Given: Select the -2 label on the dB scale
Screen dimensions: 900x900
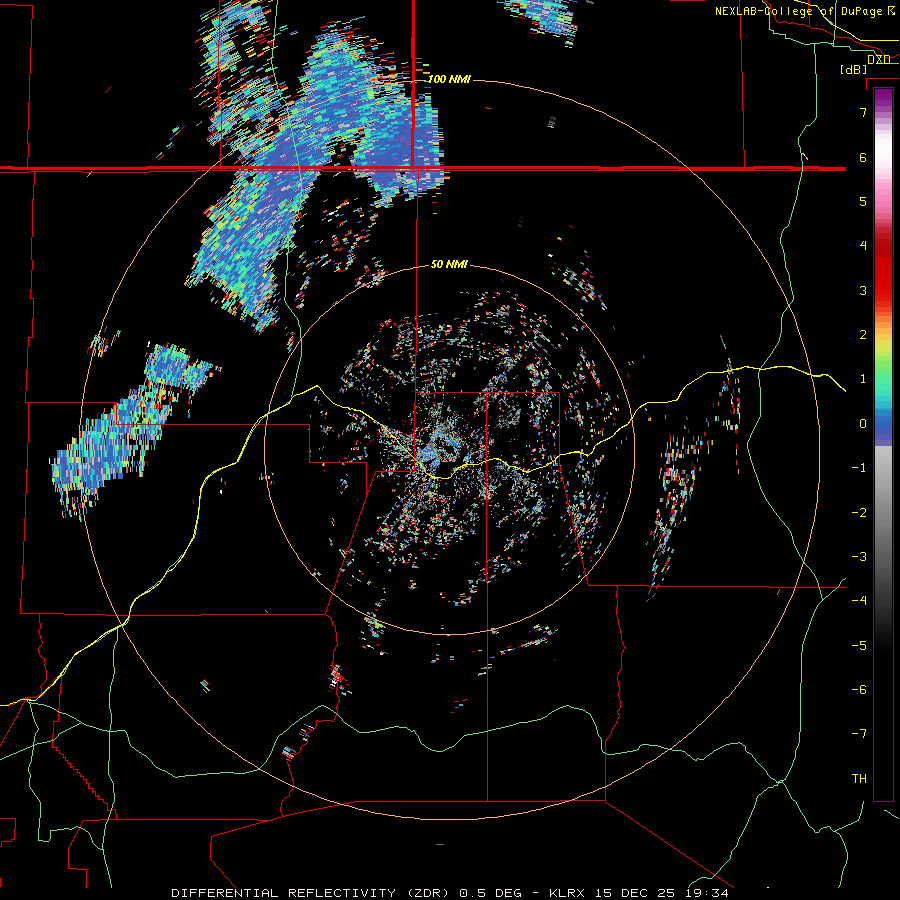Looking at the screenshot, I should click(859, 513).
